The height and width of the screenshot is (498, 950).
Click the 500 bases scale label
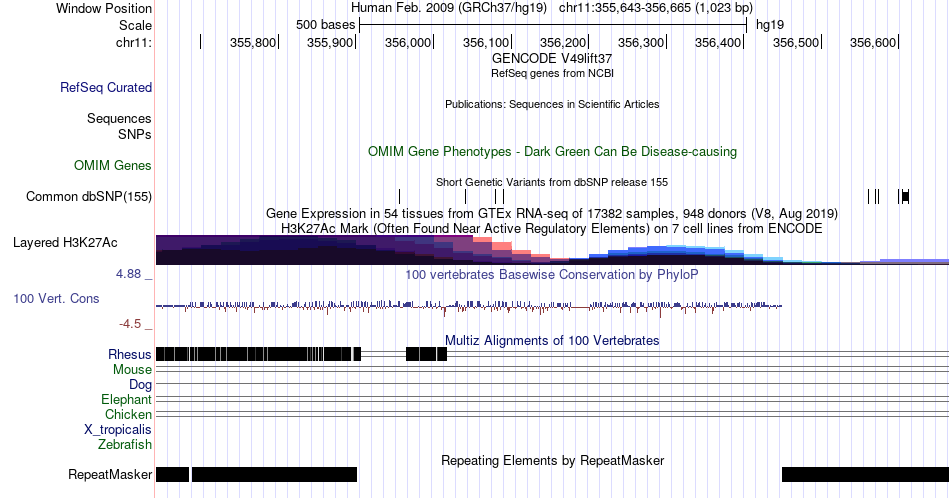[x=325, y=25]
